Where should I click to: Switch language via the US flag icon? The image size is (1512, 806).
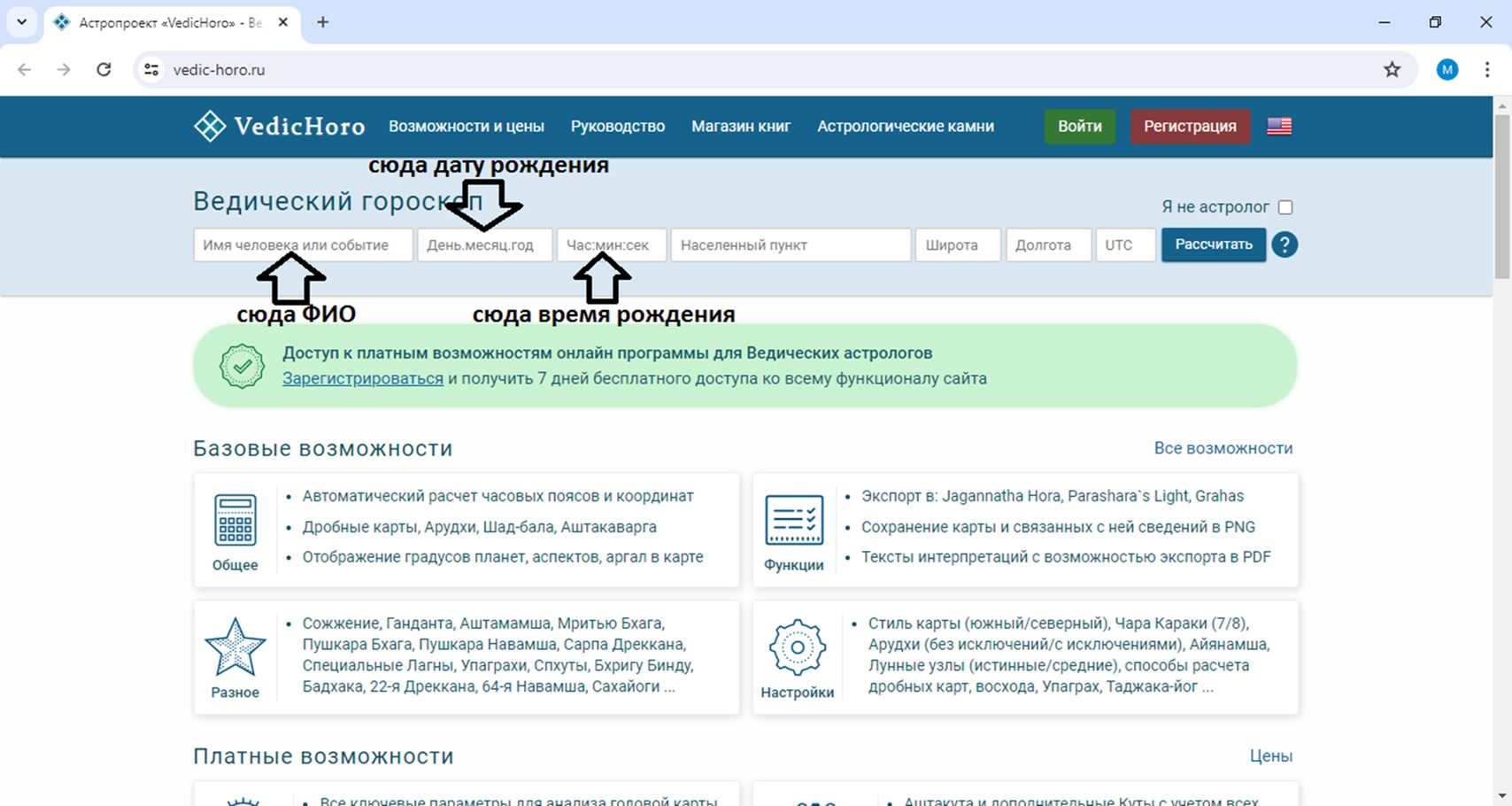pos(1278,127)
